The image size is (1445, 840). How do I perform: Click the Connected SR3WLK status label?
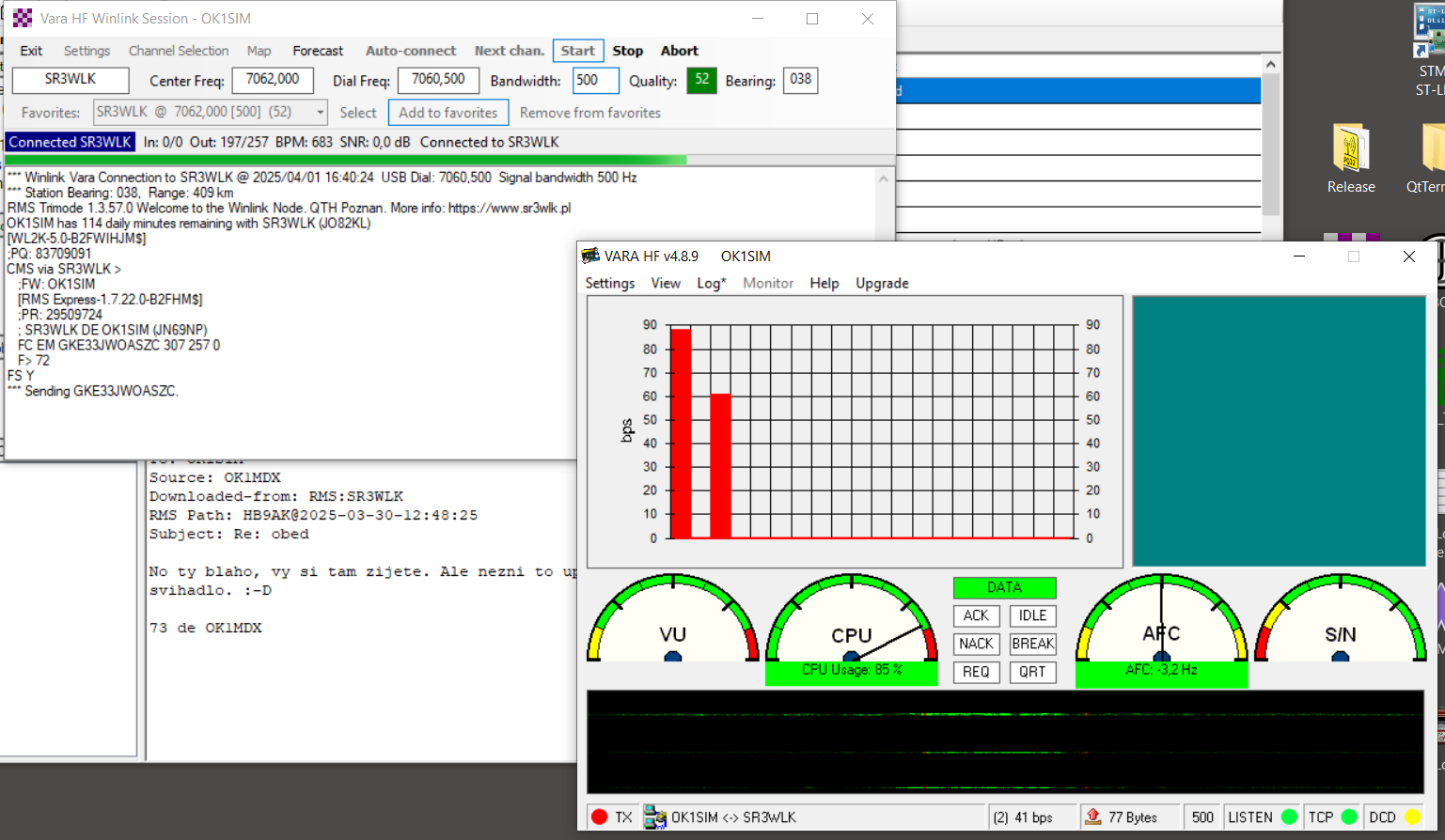tap(71, 142)
